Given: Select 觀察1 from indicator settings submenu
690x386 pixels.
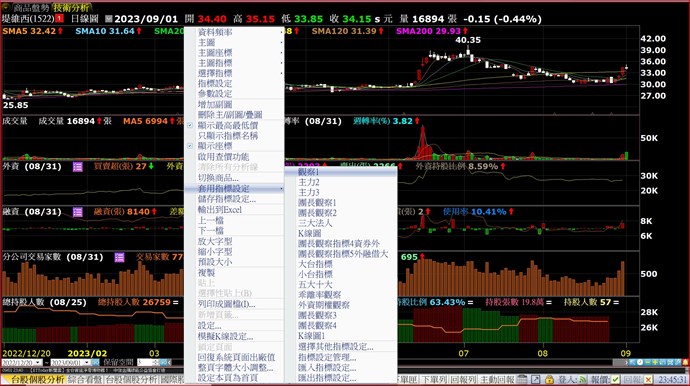Looking at the screenshot, I should (x=341, y=172).
